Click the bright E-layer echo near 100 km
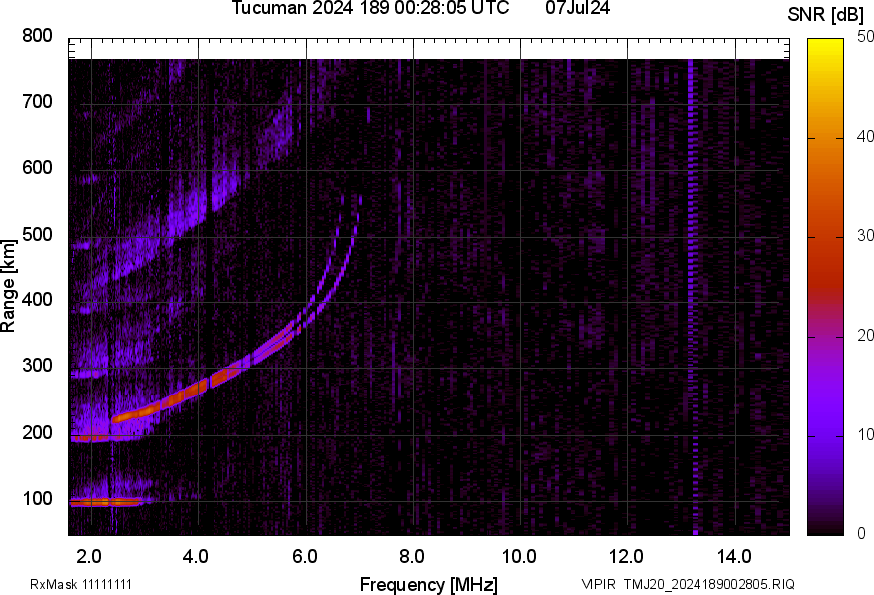Image resolution: width=874 pixels, height=595 pixels. (x=106, y=502)
